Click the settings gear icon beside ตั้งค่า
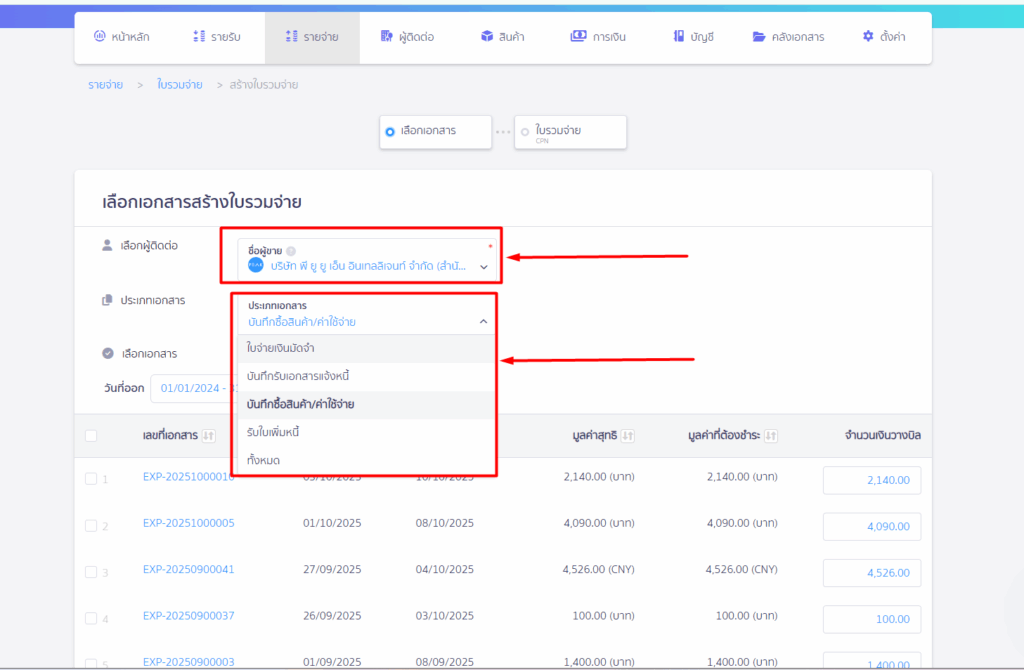Screen dimensions: 1024x670 (x=867, y=37)
